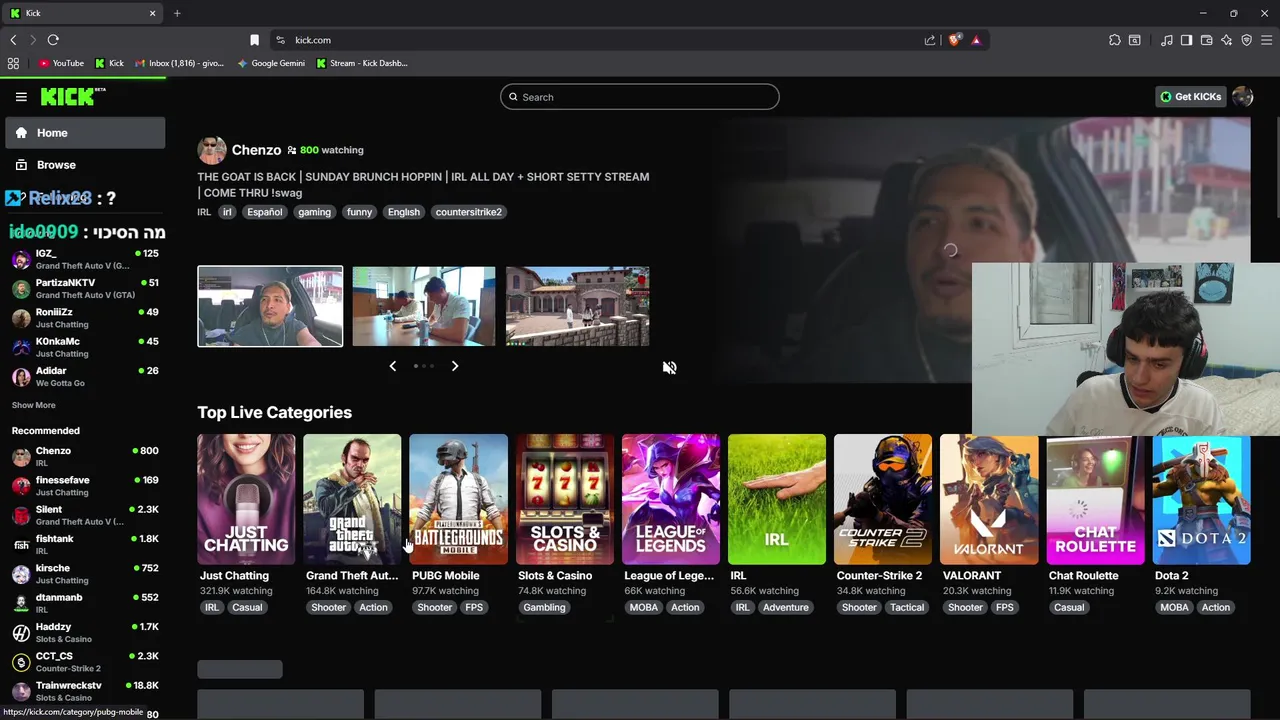1280x720 pixels.
Task: Toggle the browser sidebar panel
Action: click(1186, 40)
